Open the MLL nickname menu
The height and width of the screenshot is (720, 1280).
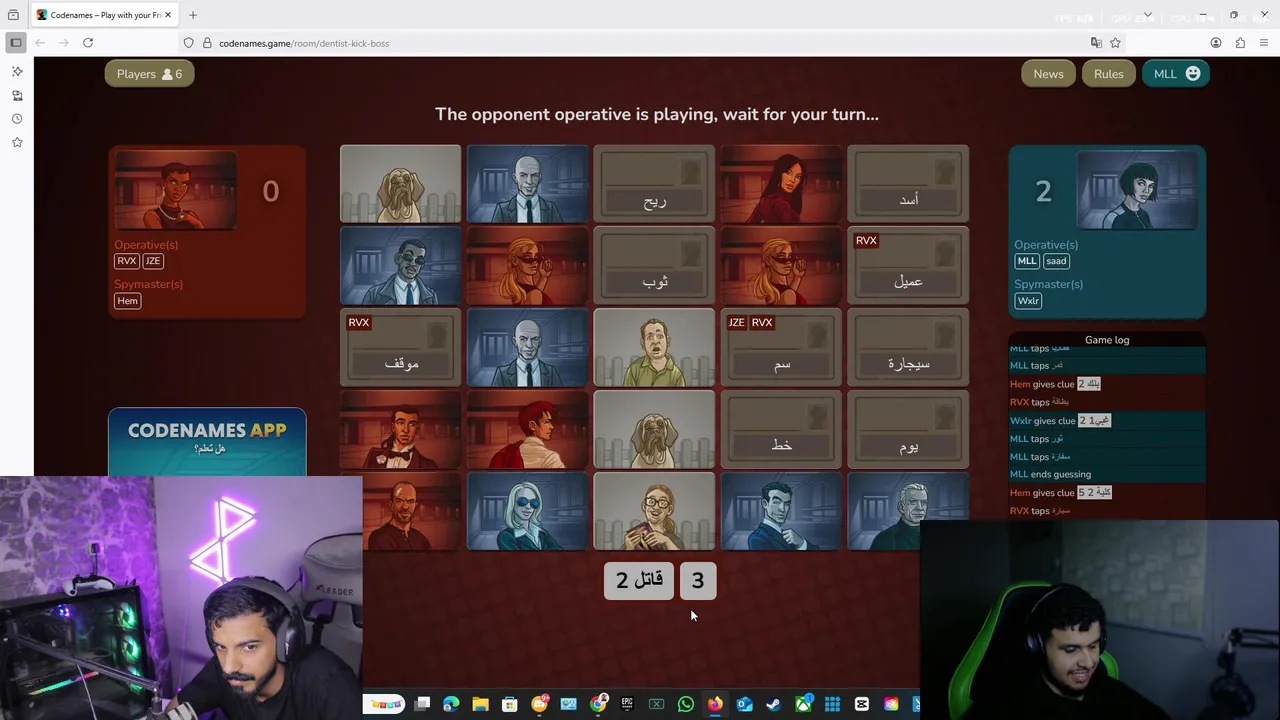click(x=1176, y=74)
